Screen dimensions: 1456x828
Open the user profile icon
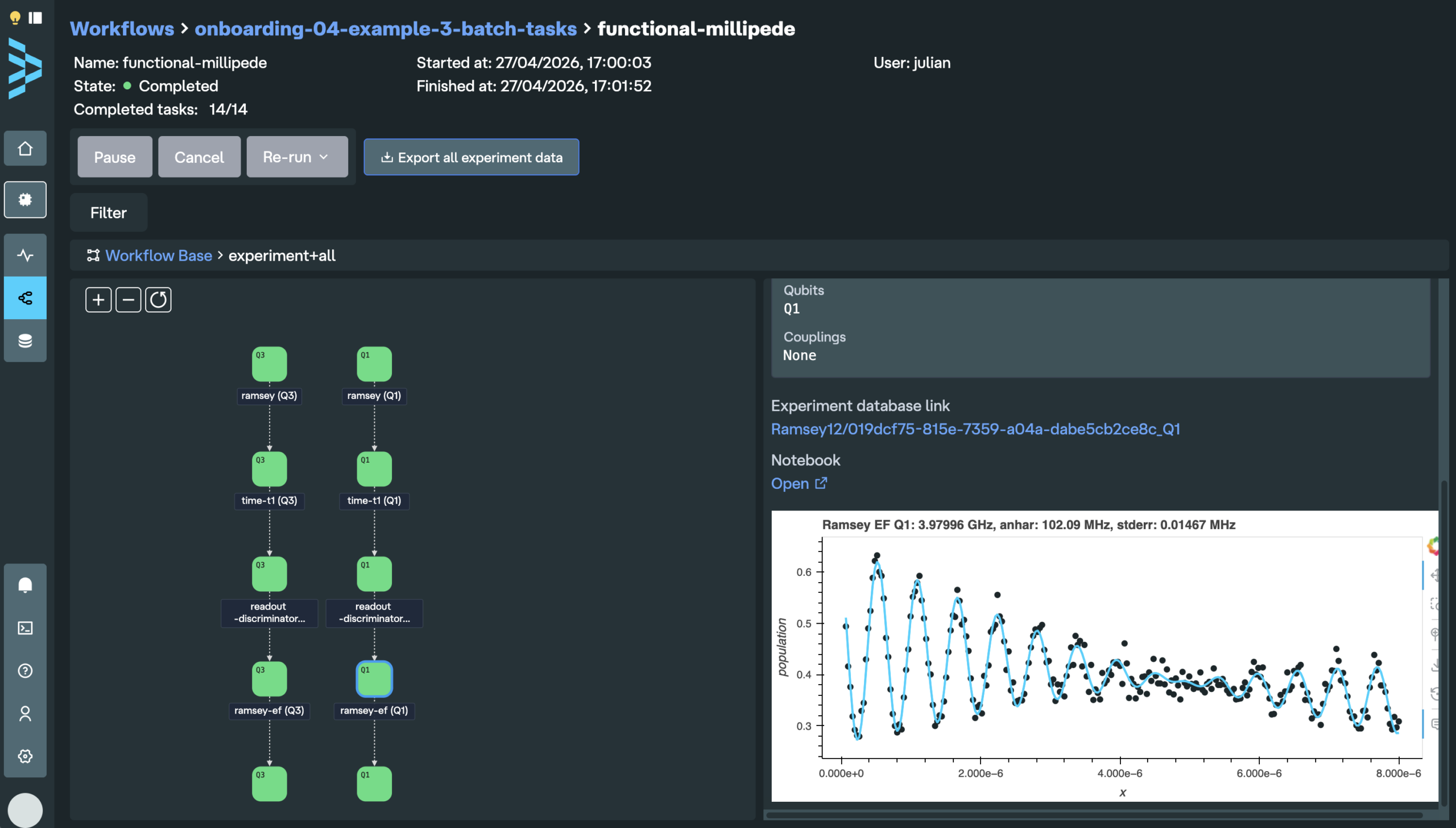25,713
